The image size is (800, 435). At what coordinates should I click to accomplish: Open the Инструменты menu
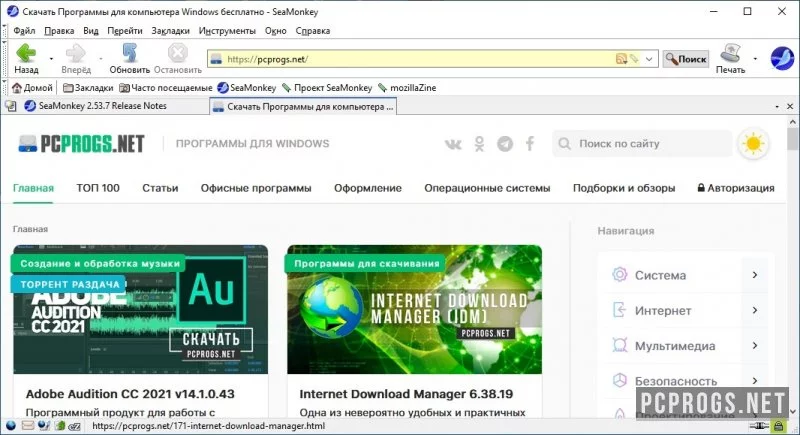(227, 31)
